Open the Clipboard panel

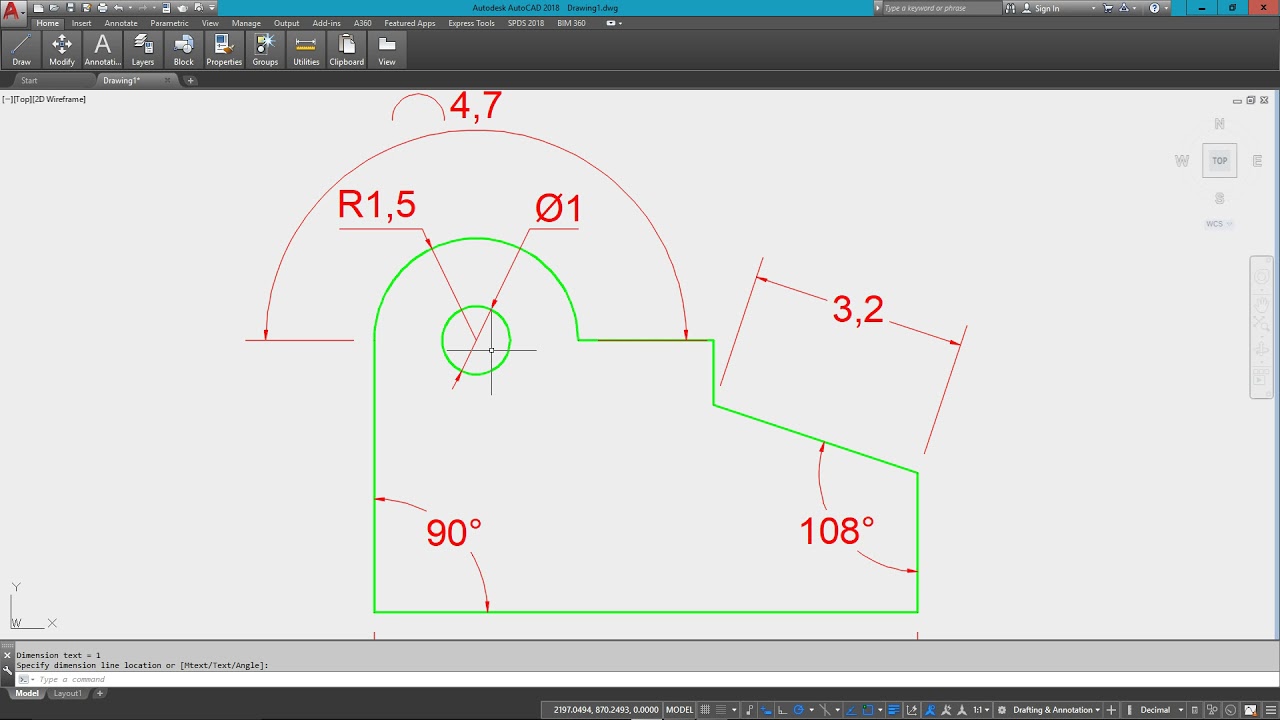(347, 49)
